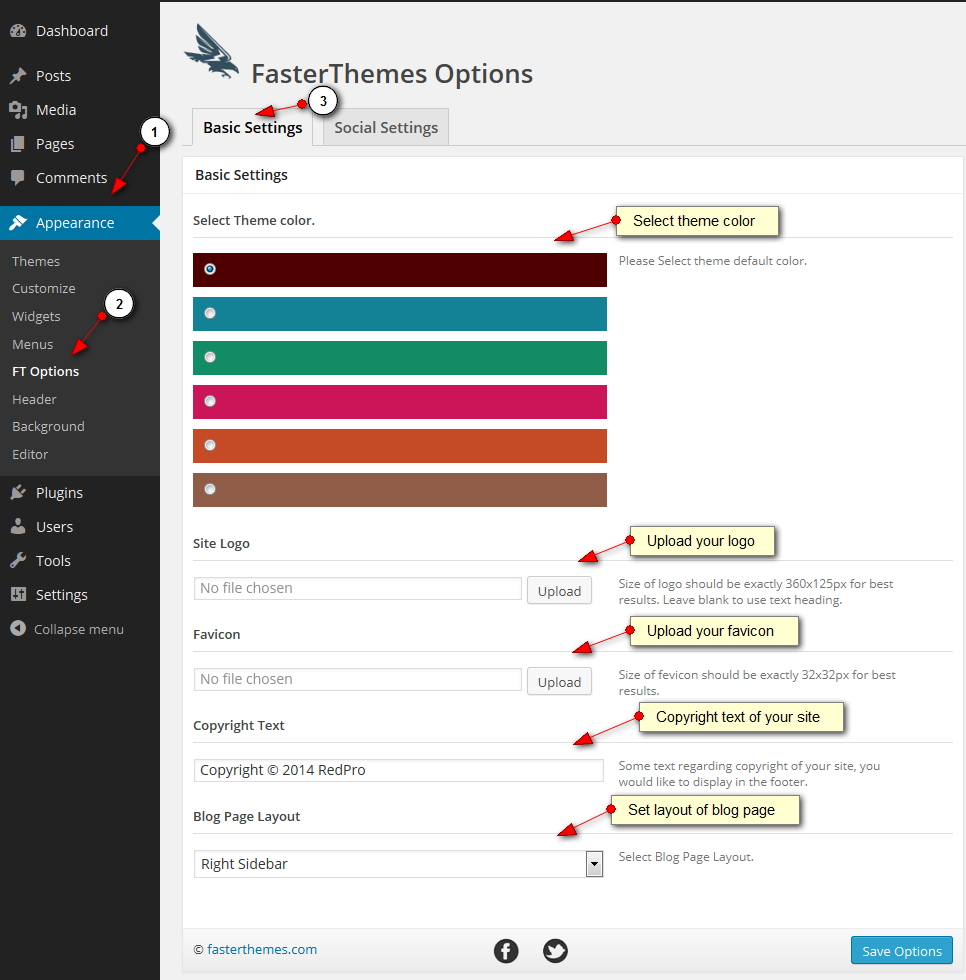Visit the fasterthemes.com footer link

(x=262, y=949)
